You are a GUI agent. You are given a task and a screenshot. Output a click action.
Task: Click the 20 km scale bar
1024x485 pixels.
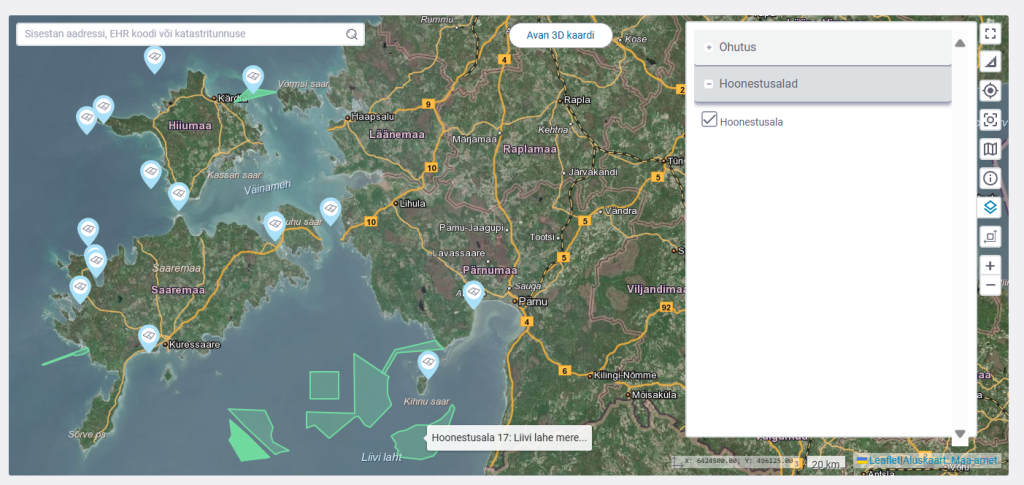click(825, 463)
